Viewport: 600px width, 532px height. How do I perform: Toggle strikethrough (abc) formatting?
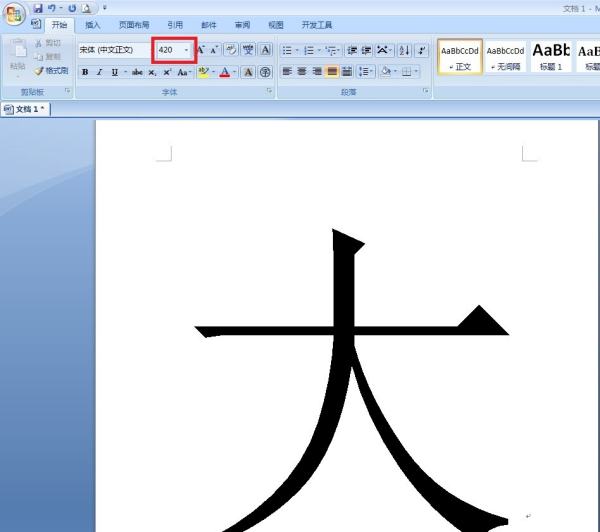(137, 72)
